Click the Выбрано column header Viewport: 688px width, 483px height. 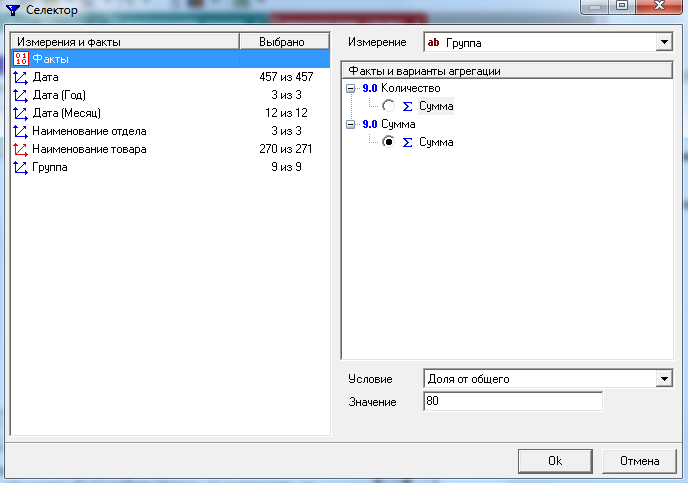point(284,42)
